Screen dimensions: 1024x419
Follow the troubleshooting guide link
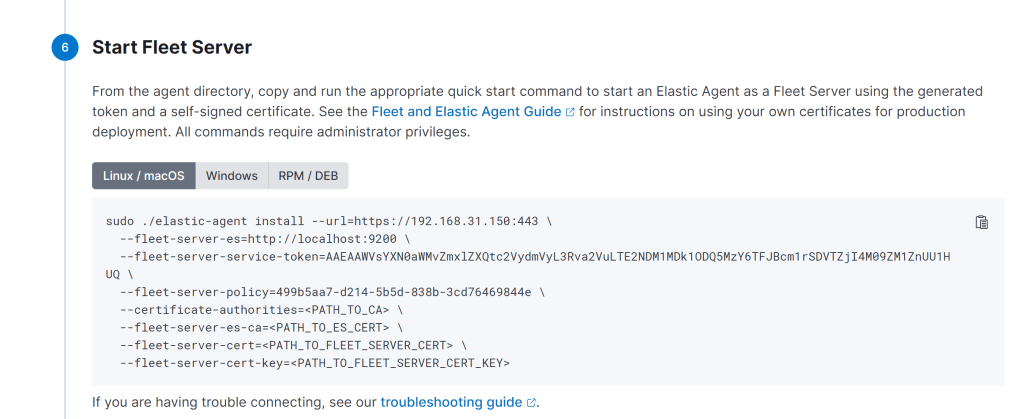[451, 403]
